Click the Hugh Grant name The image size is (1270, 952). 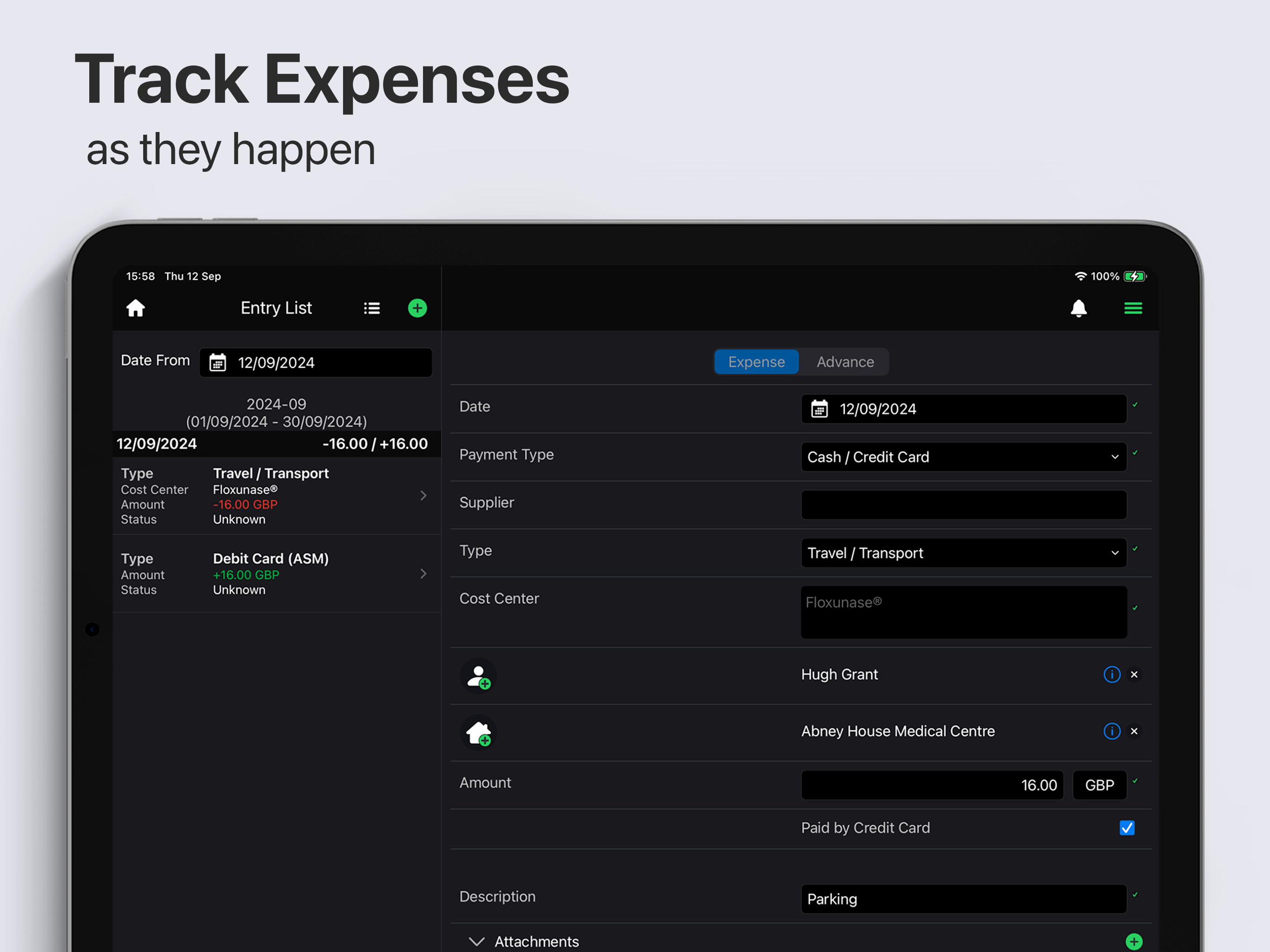[x=840, y=674]
